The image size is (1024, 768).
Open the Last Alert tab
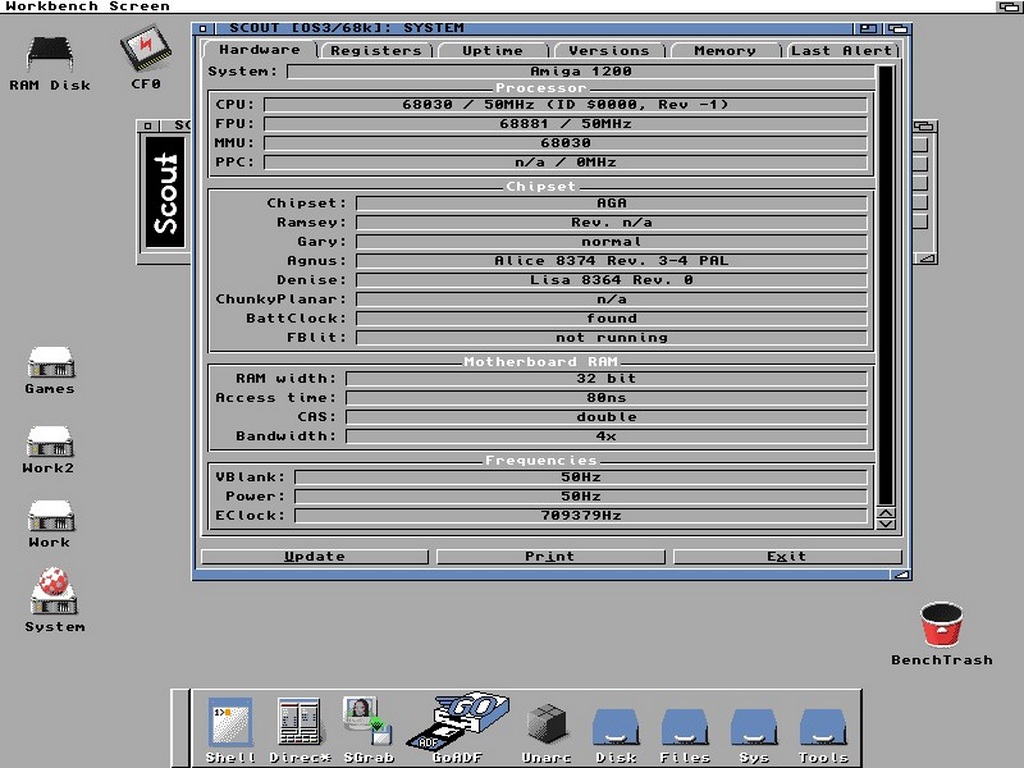[842, 50]
